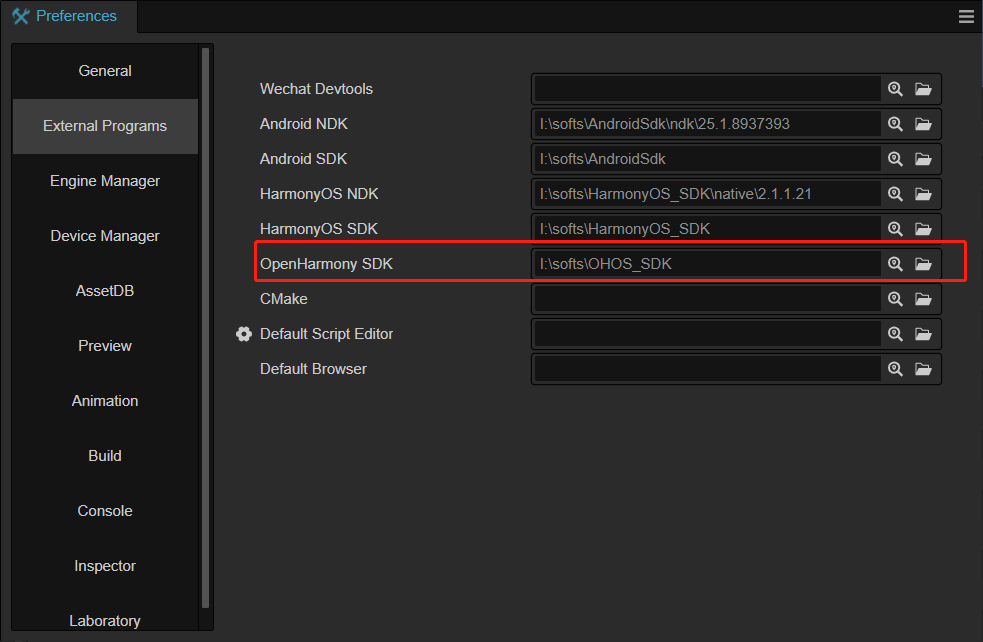Click gear icon beside Default Script Editor
The image size is (983, 642).
[244, 334]
